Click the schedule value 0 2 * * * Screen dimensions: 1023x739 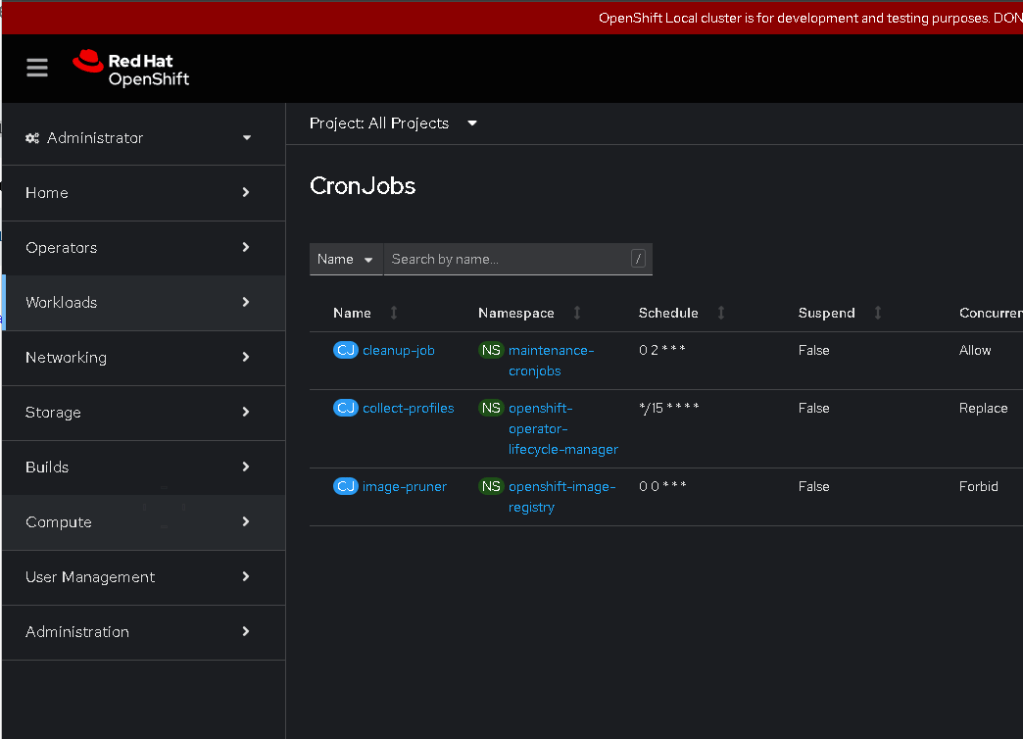662,350
